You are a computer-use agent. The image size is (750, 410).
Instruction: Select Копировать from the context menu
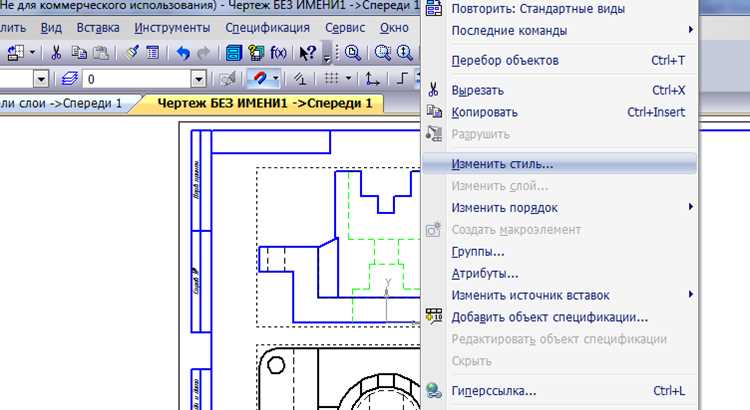[x=560, y=112]
